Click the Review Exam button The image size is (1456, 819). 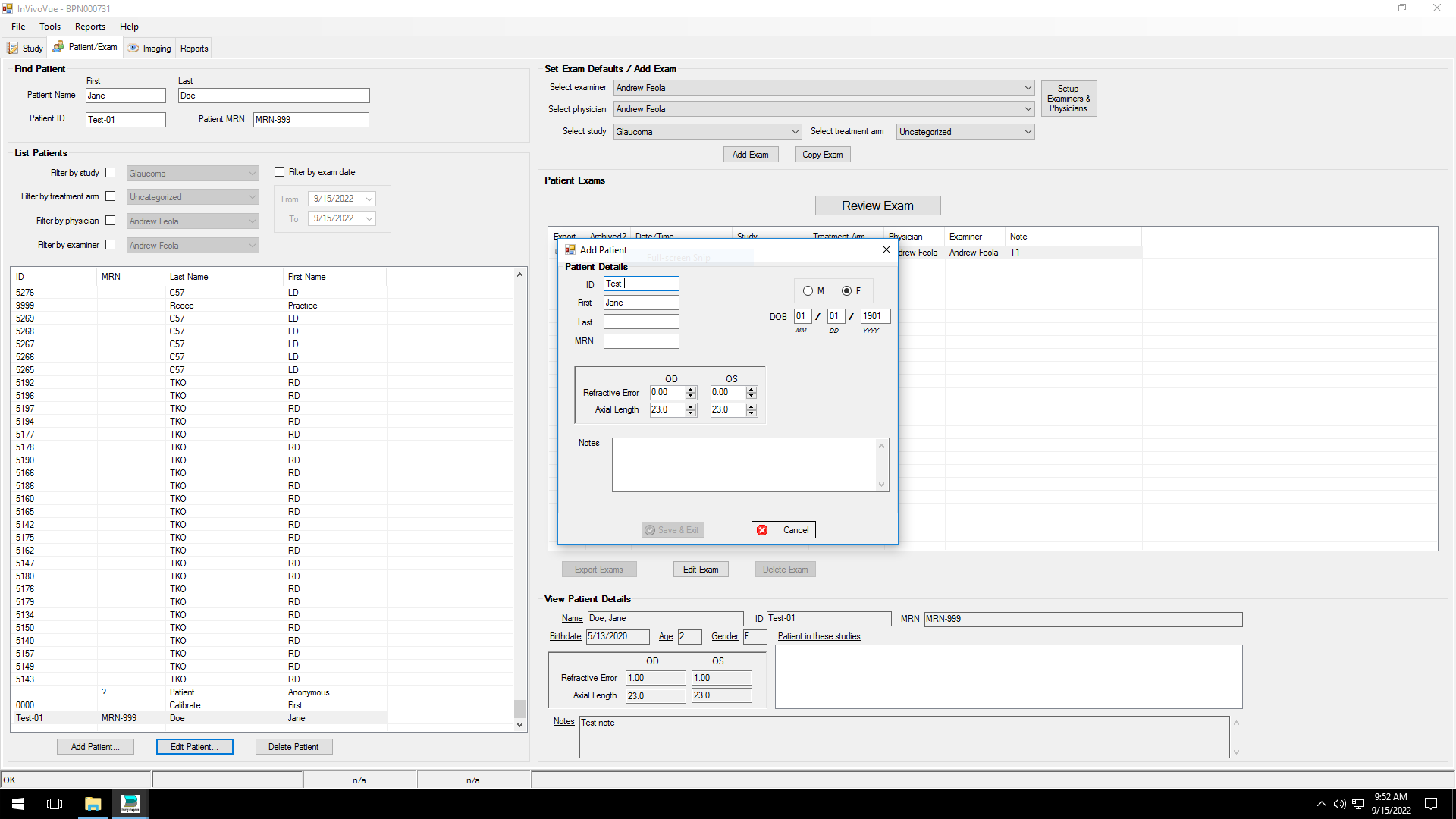tap(877, 206)
